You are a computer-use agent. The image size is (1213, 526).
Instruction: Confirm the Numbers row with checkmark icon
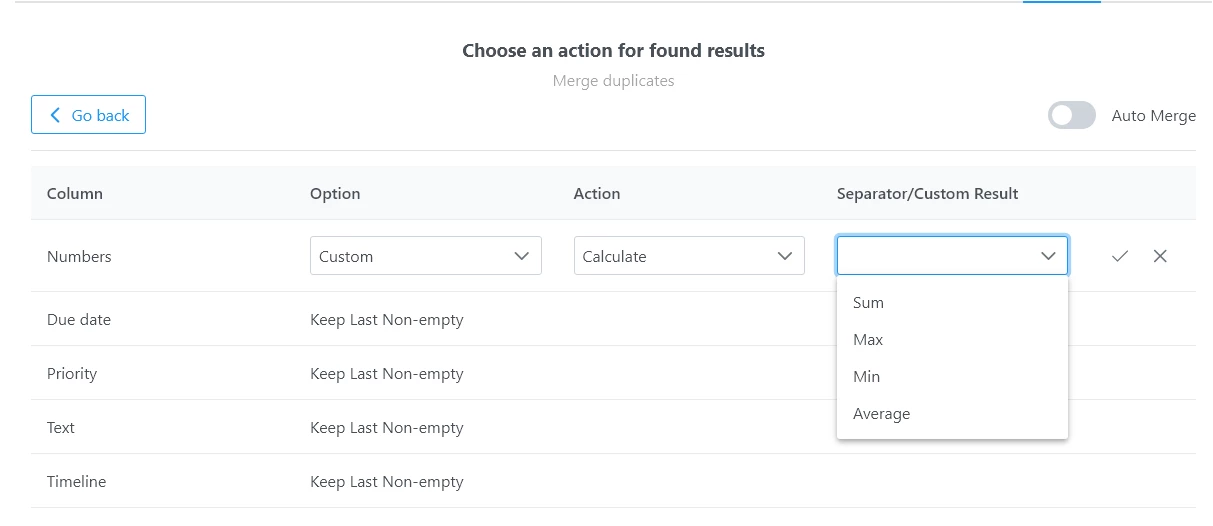(x=1120, y=256)
